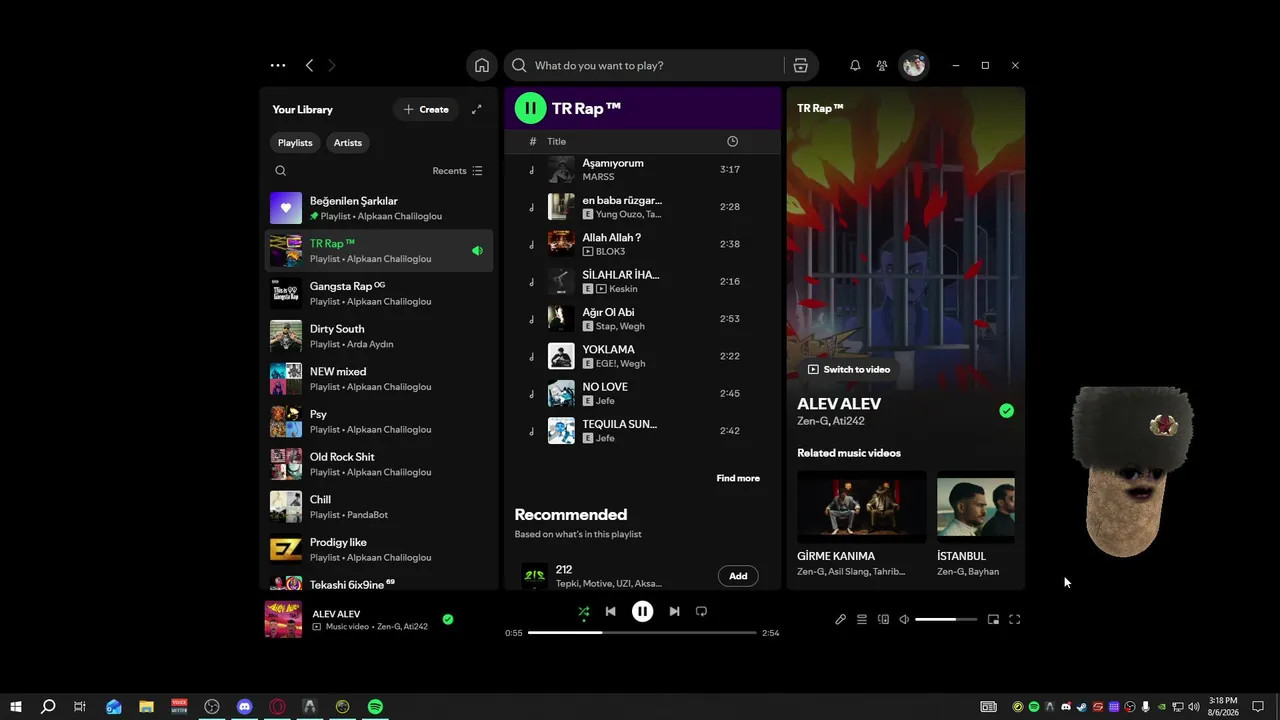Open the Browse icon in search bar
Screen dimensions: 1280x720
coord(800,66)
